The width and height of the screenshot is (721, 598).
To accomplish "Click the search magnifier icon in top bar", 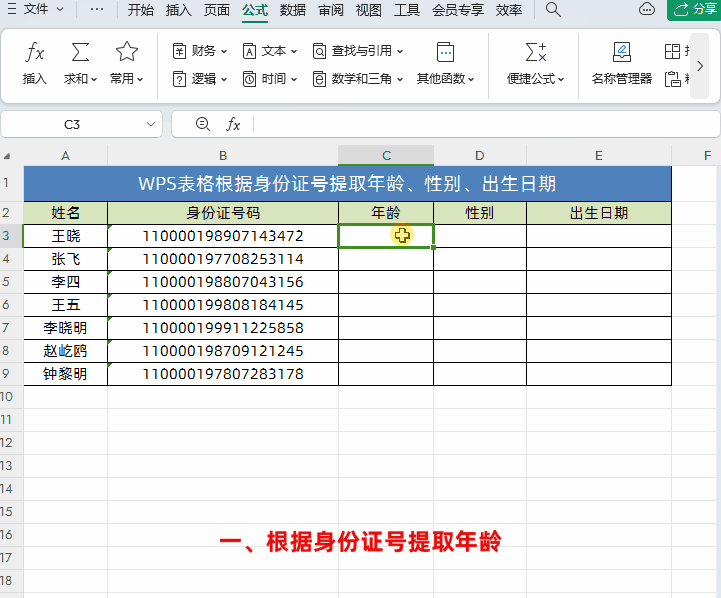I will click(x=553, y=9).
